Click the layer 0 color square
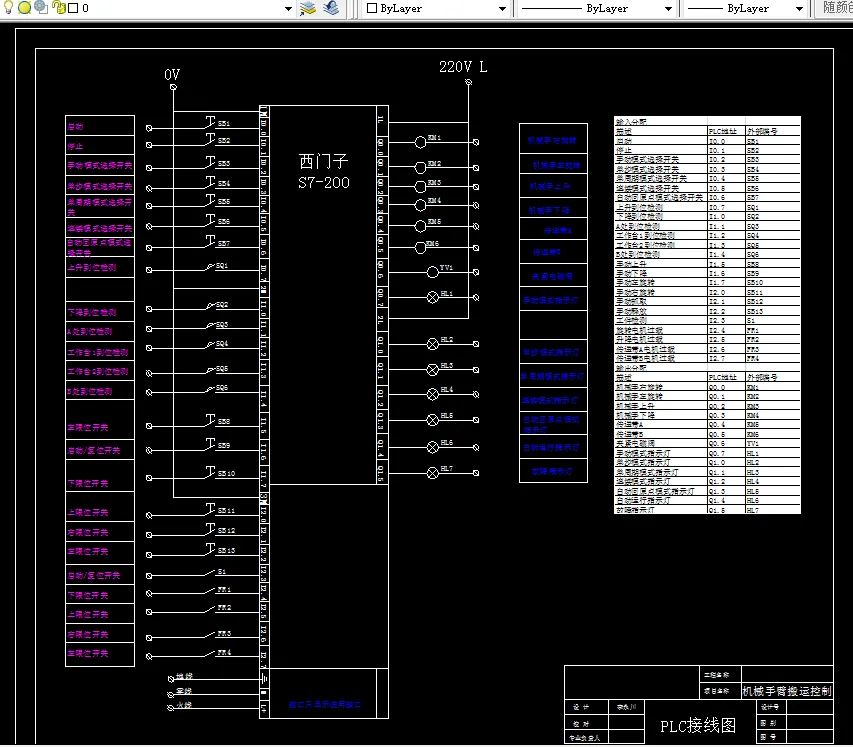This screenshot has width=853, height=747. click(72, 8)
